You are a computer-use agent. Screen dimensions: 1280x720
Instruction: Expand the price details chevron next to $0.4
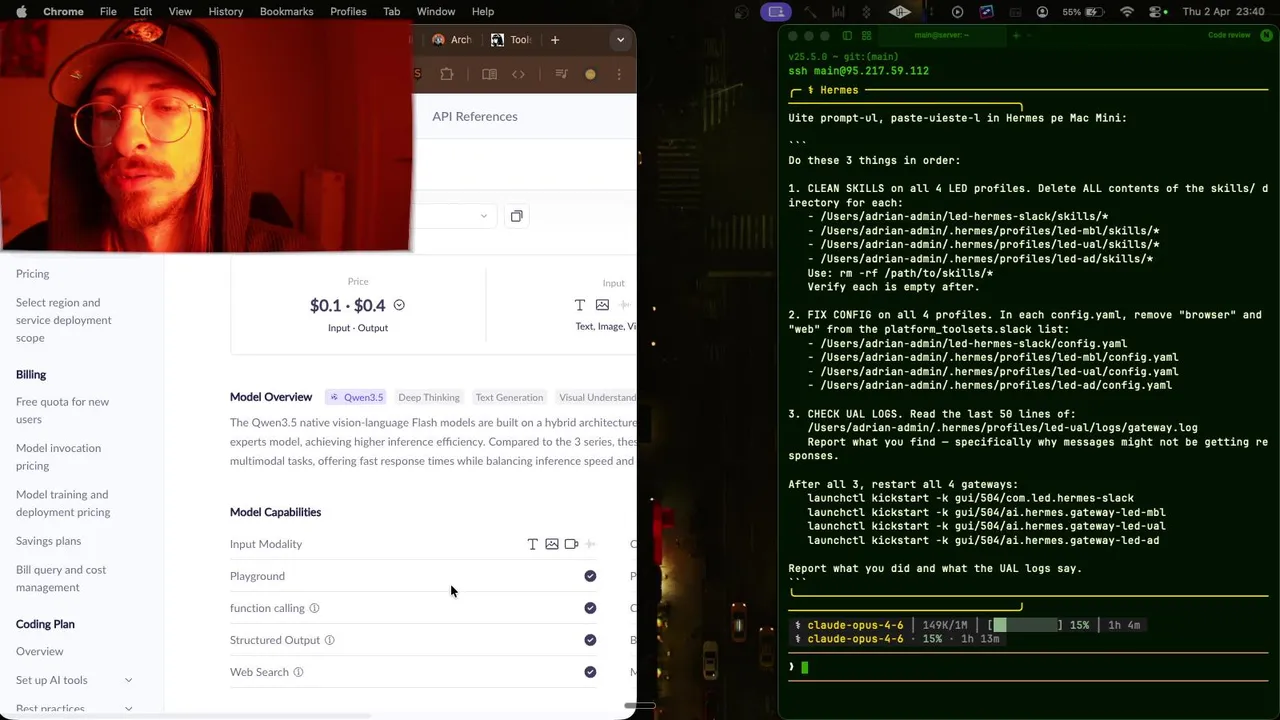(399, 305)
